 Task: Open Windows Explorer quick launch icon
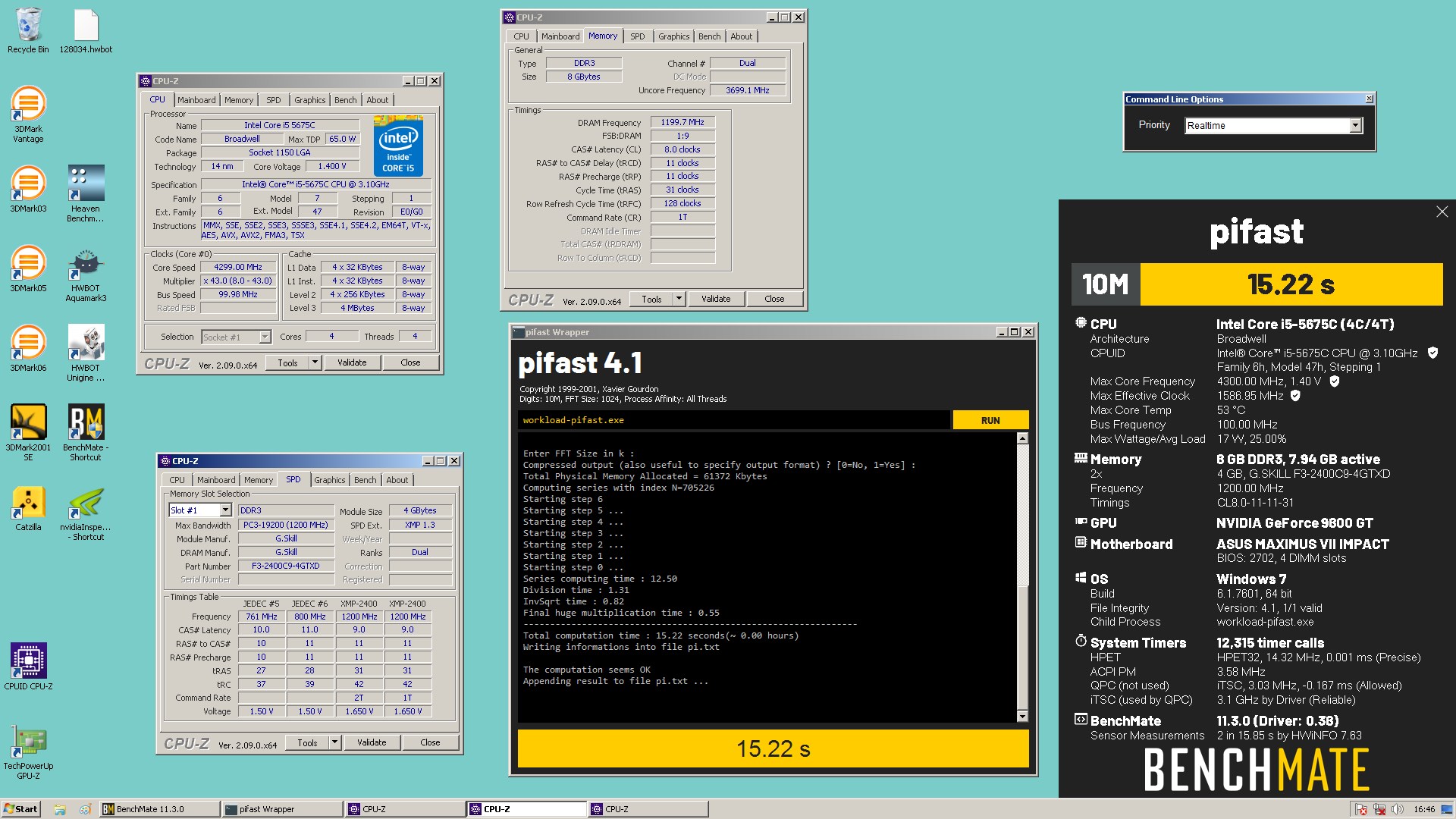tap(60, 809)
